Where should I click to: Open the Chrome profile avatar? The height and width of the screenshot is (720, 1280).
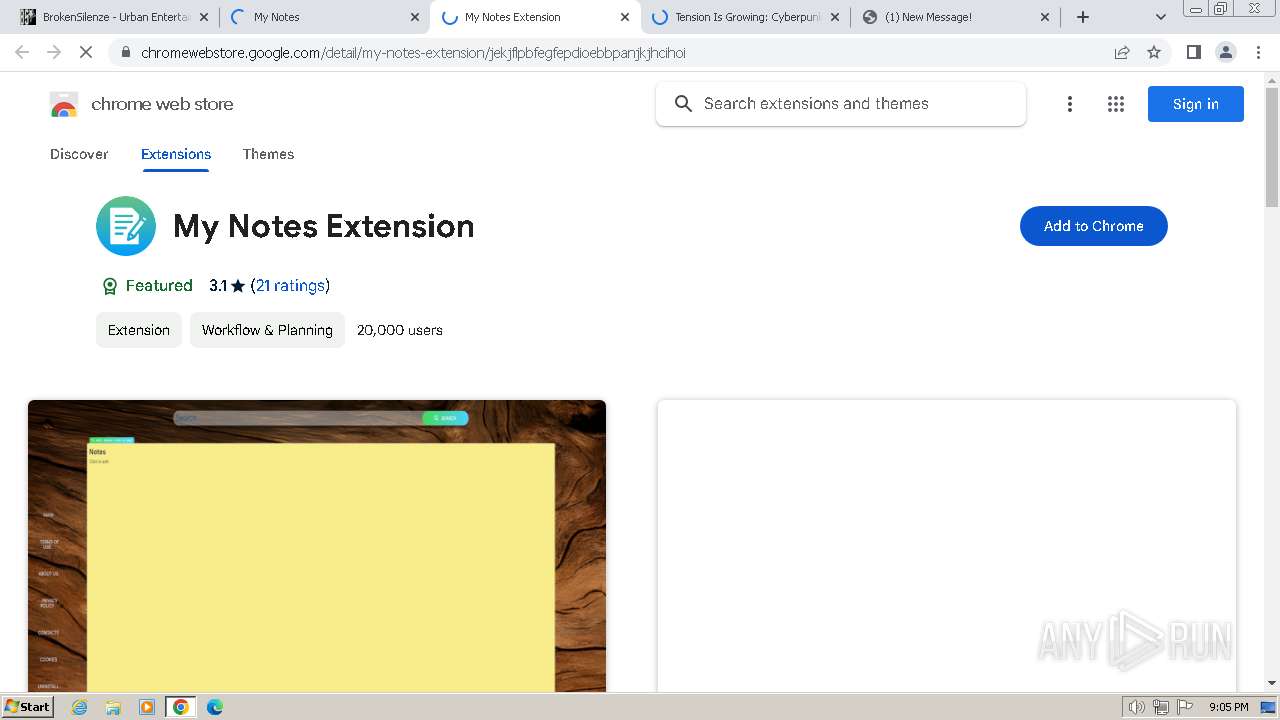[1225, 52]
